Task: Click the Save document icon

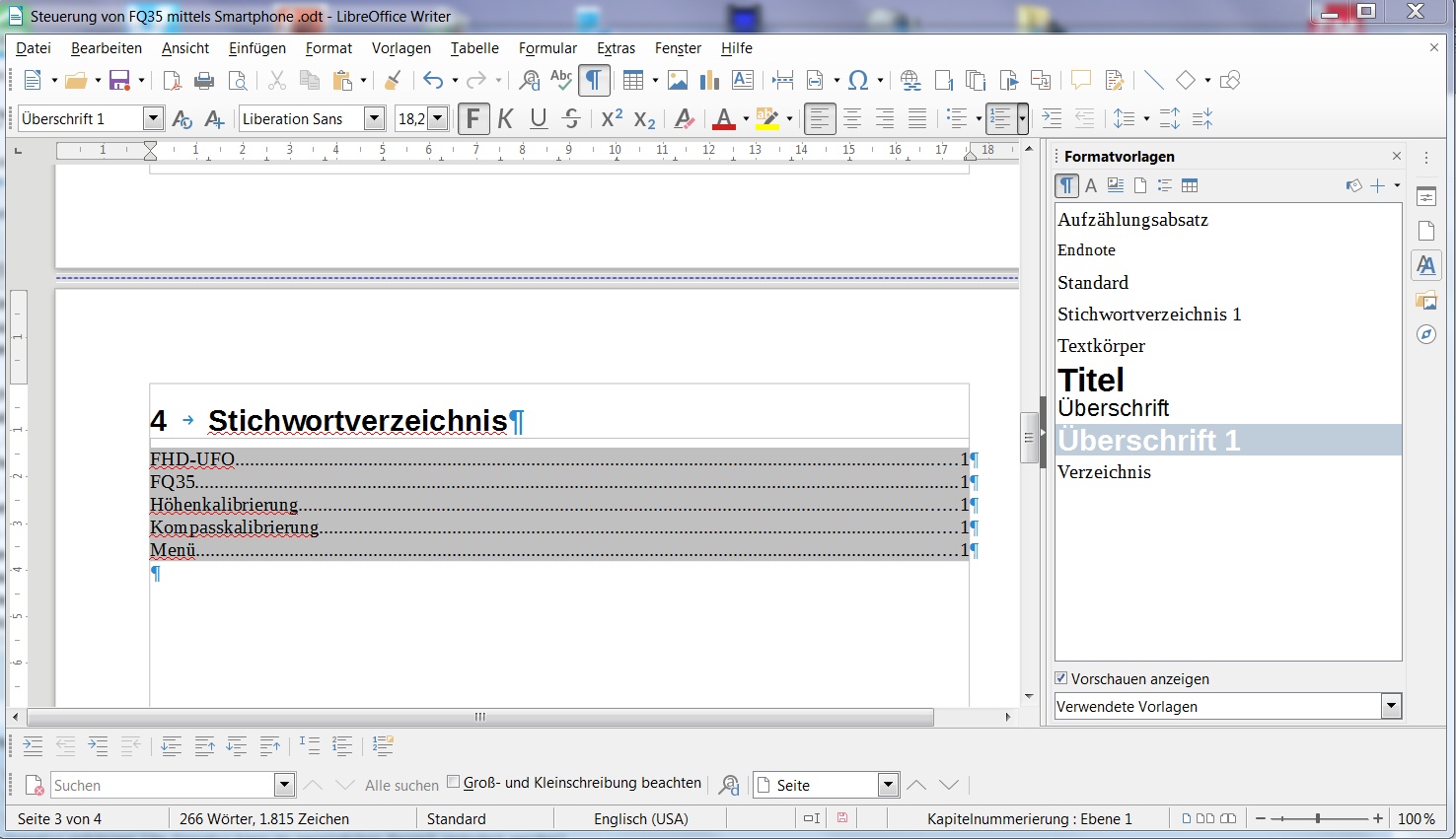Action: point(119,81)
